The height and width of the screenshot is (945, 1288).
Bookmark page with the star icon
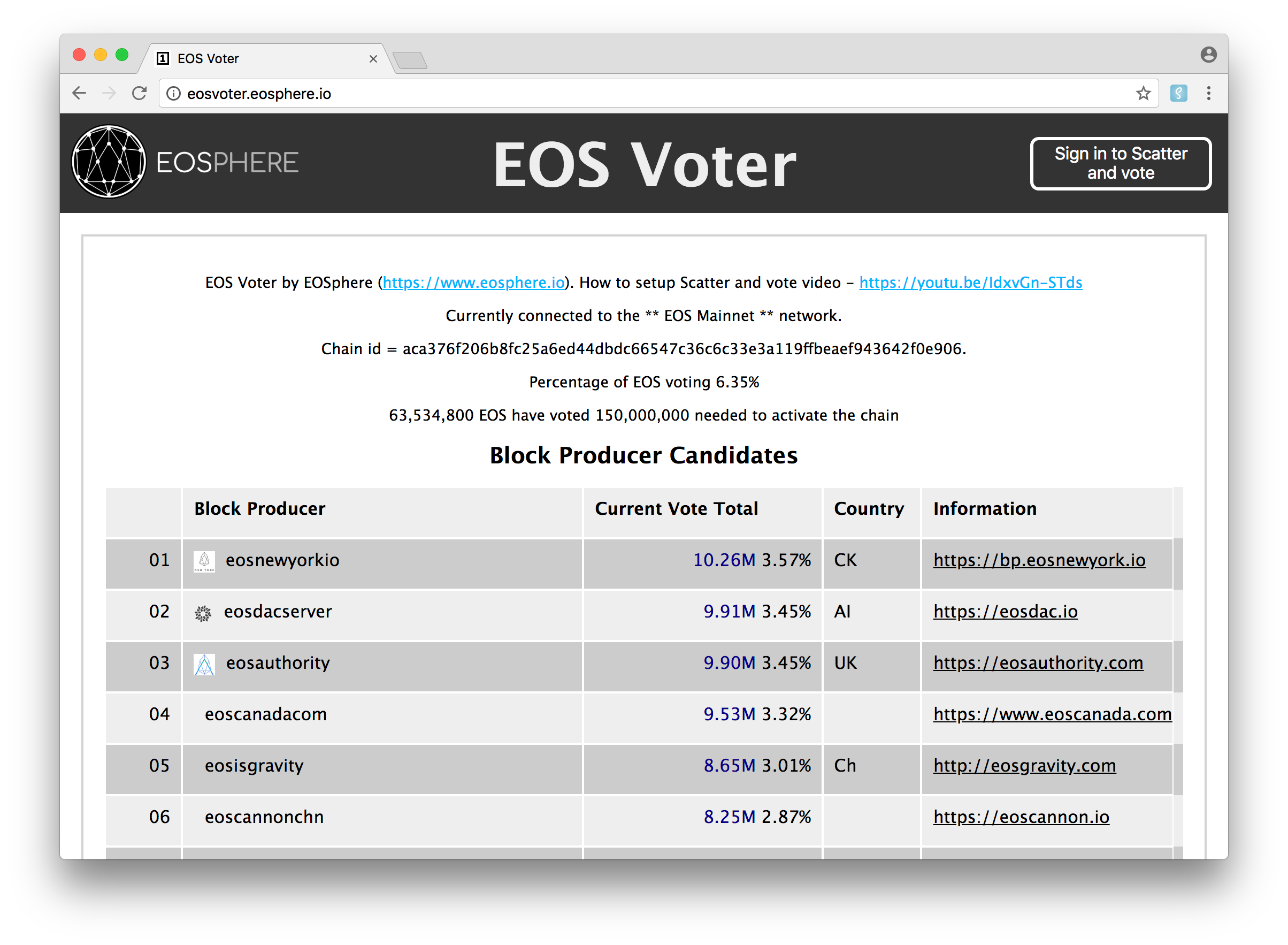point(1143,93)
